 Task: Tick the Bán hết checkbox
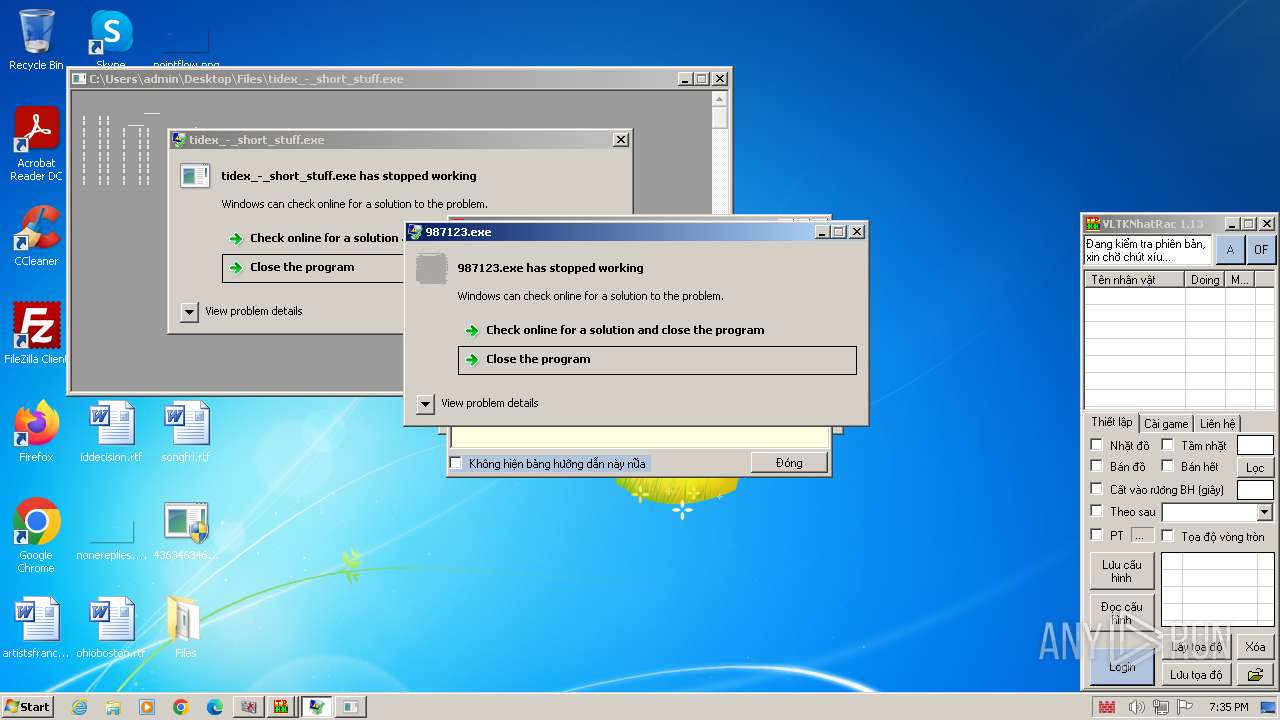[x=1167, y=466]
